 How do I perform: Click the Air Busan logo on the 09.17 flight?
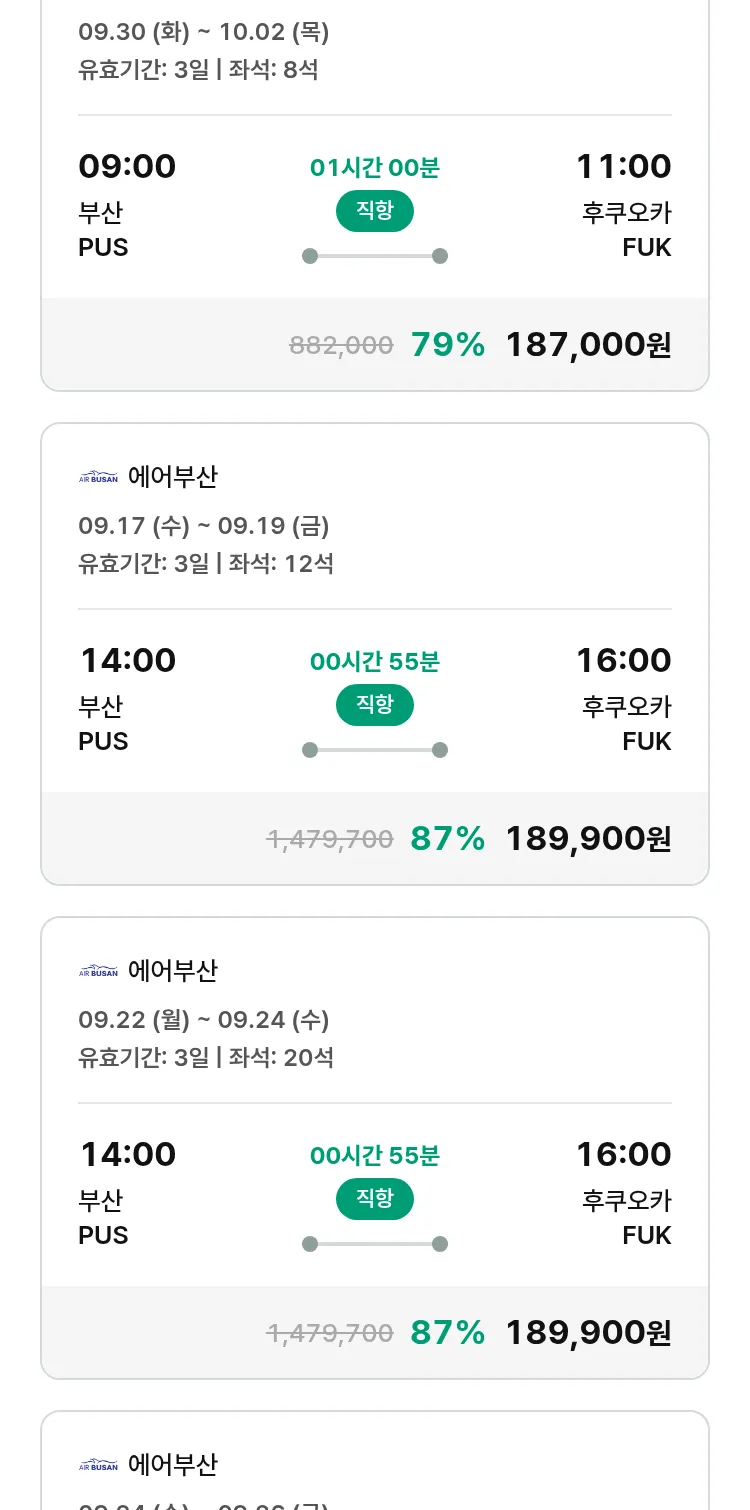click(98, 477)
